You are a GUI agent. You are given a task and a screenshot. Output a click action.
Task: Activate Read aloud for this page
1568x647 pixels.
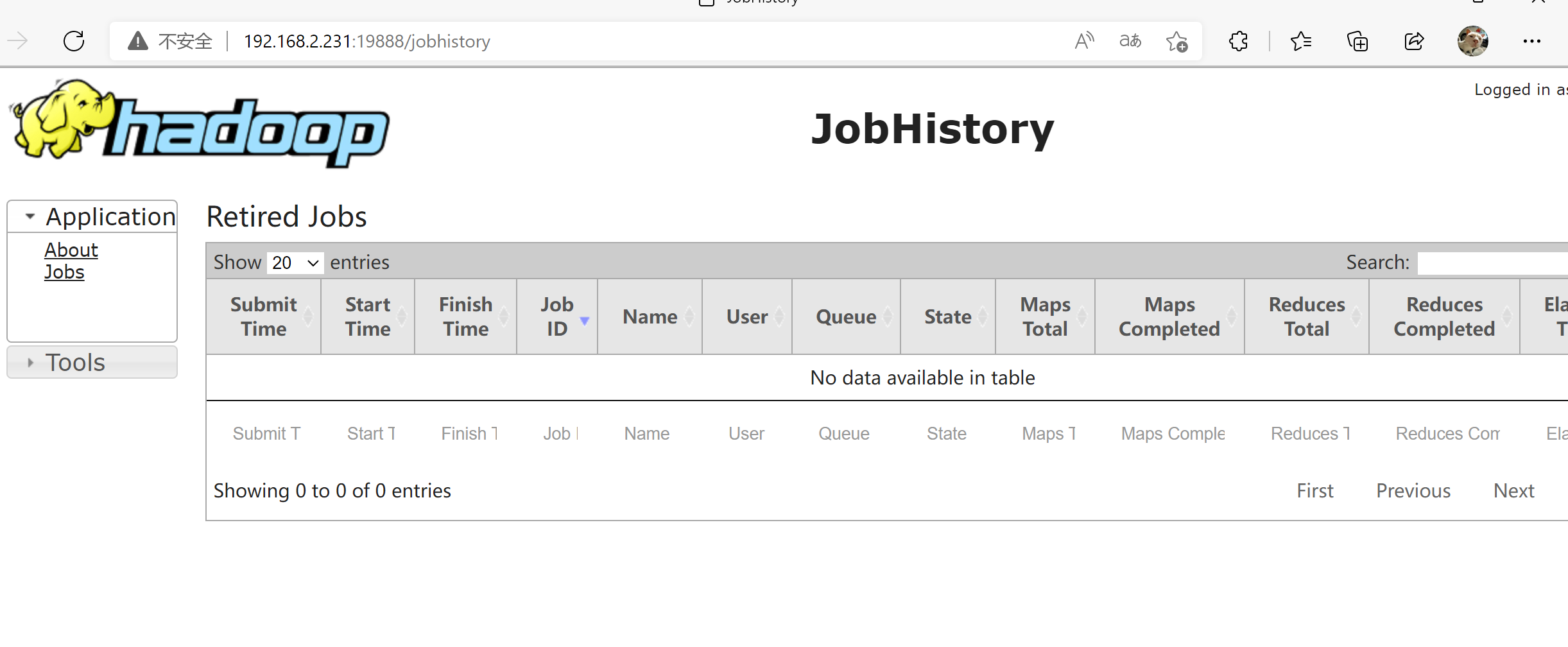1084,40
